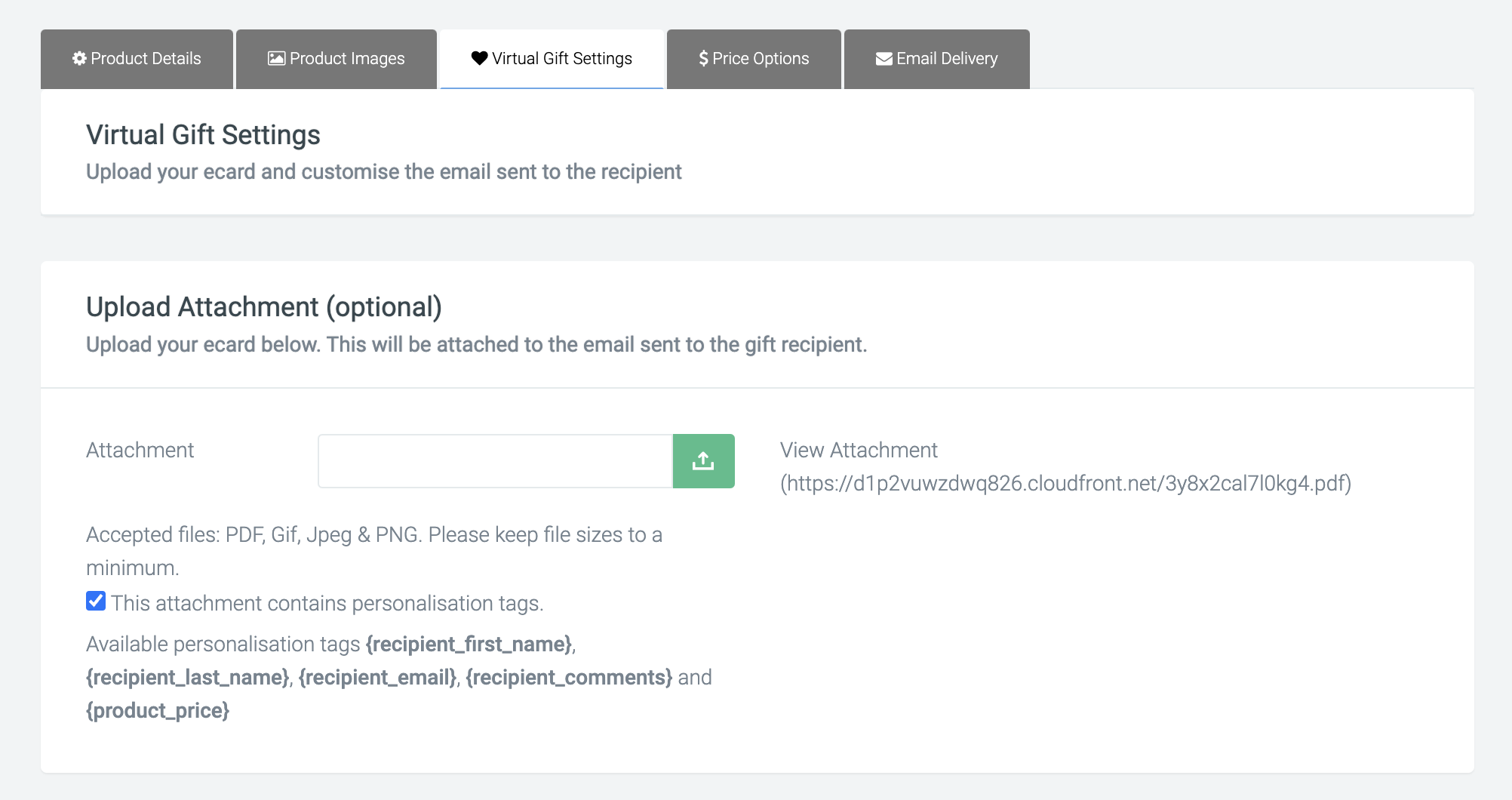Click the green upload attachment button
Viewport: 1512px width, 800px height.
click(703, 461)
